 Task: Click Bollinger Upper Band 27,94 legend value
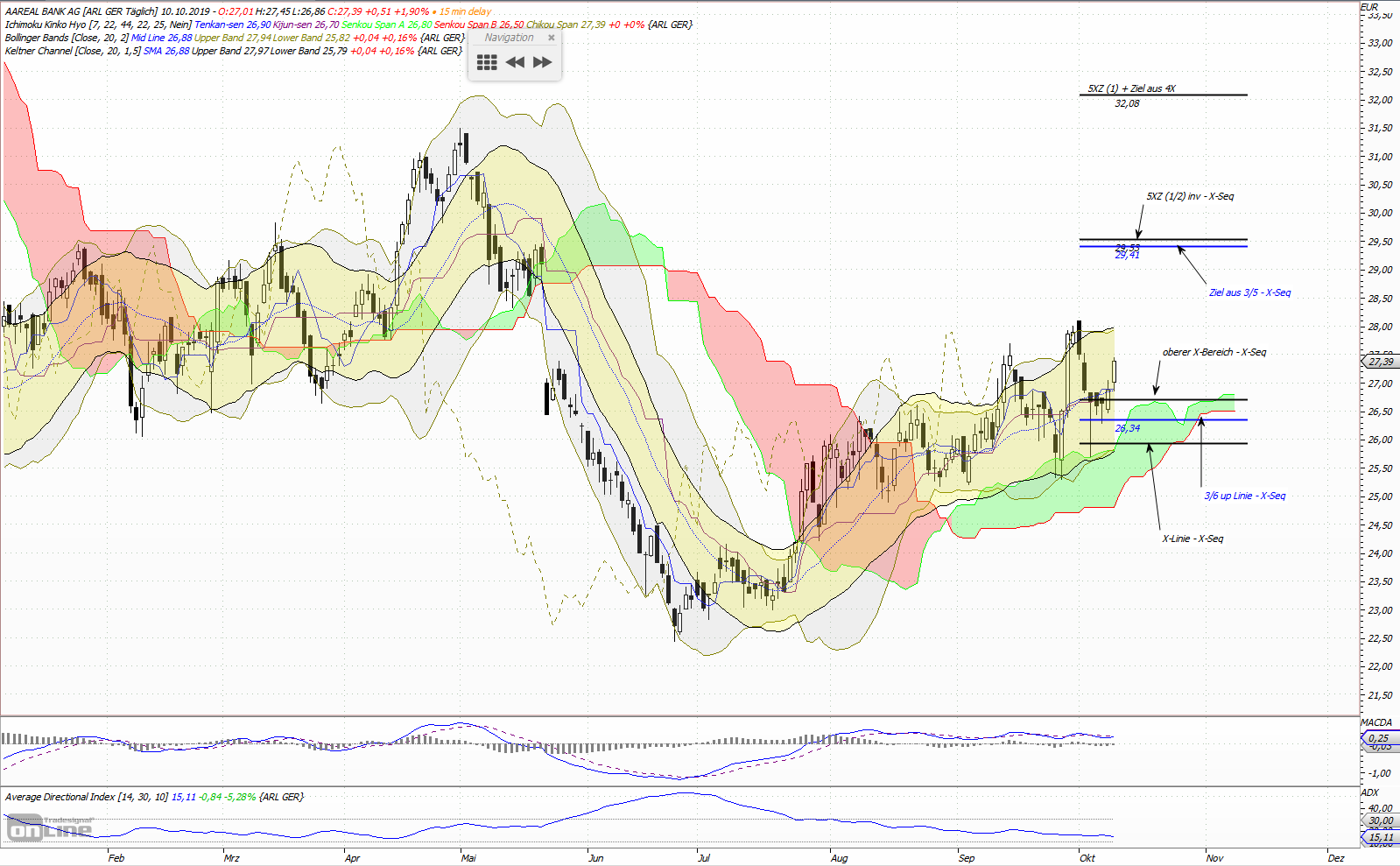(232, 38)
